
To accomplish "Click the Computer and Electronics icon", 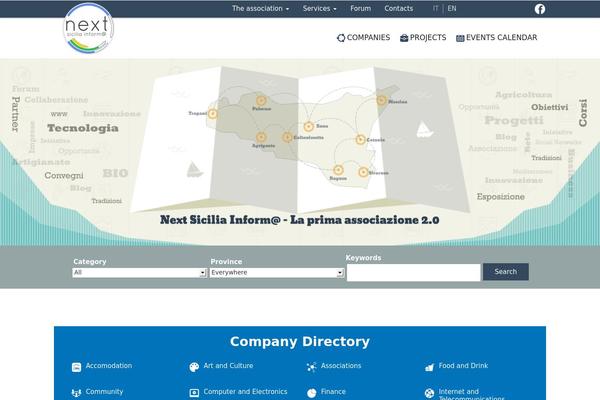I will 194,393.
